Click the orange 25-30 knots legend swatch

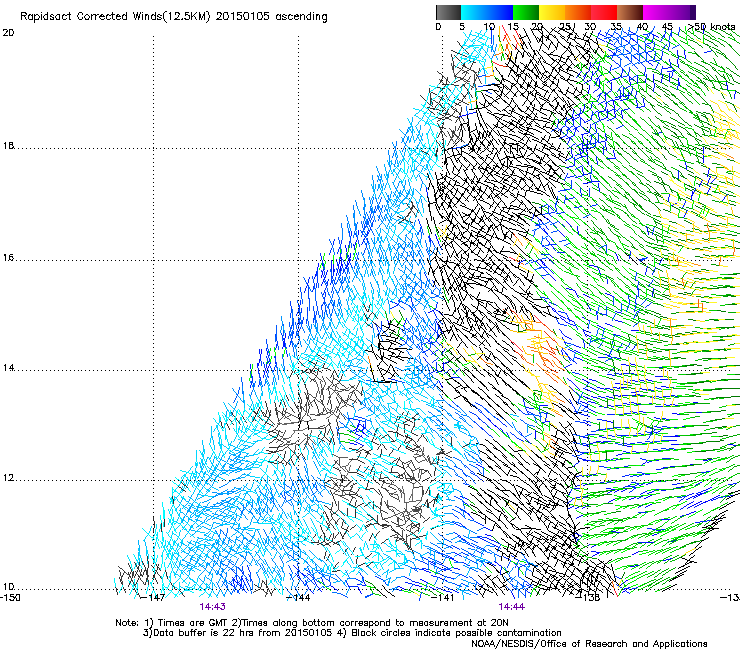coord(578,12)
